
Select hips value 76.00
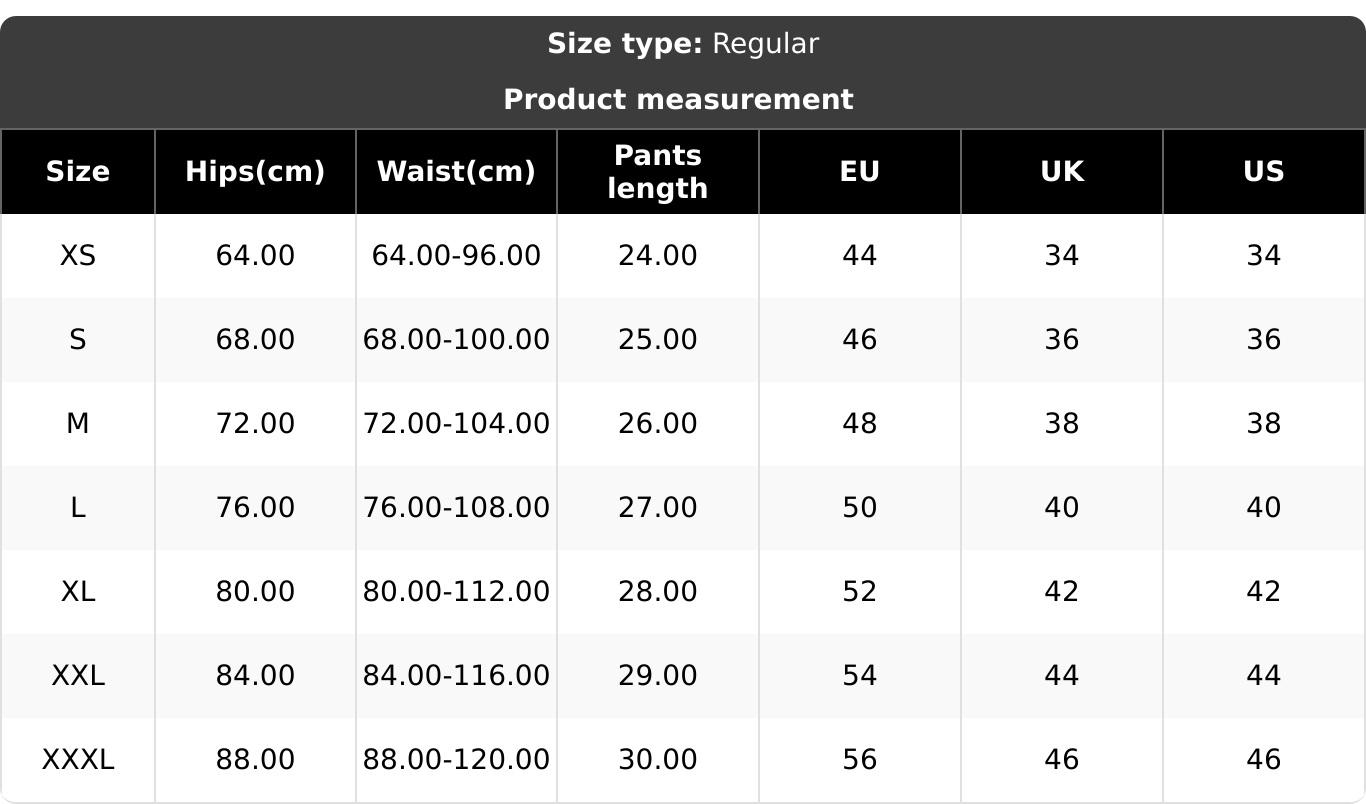[x=255, y=508]
